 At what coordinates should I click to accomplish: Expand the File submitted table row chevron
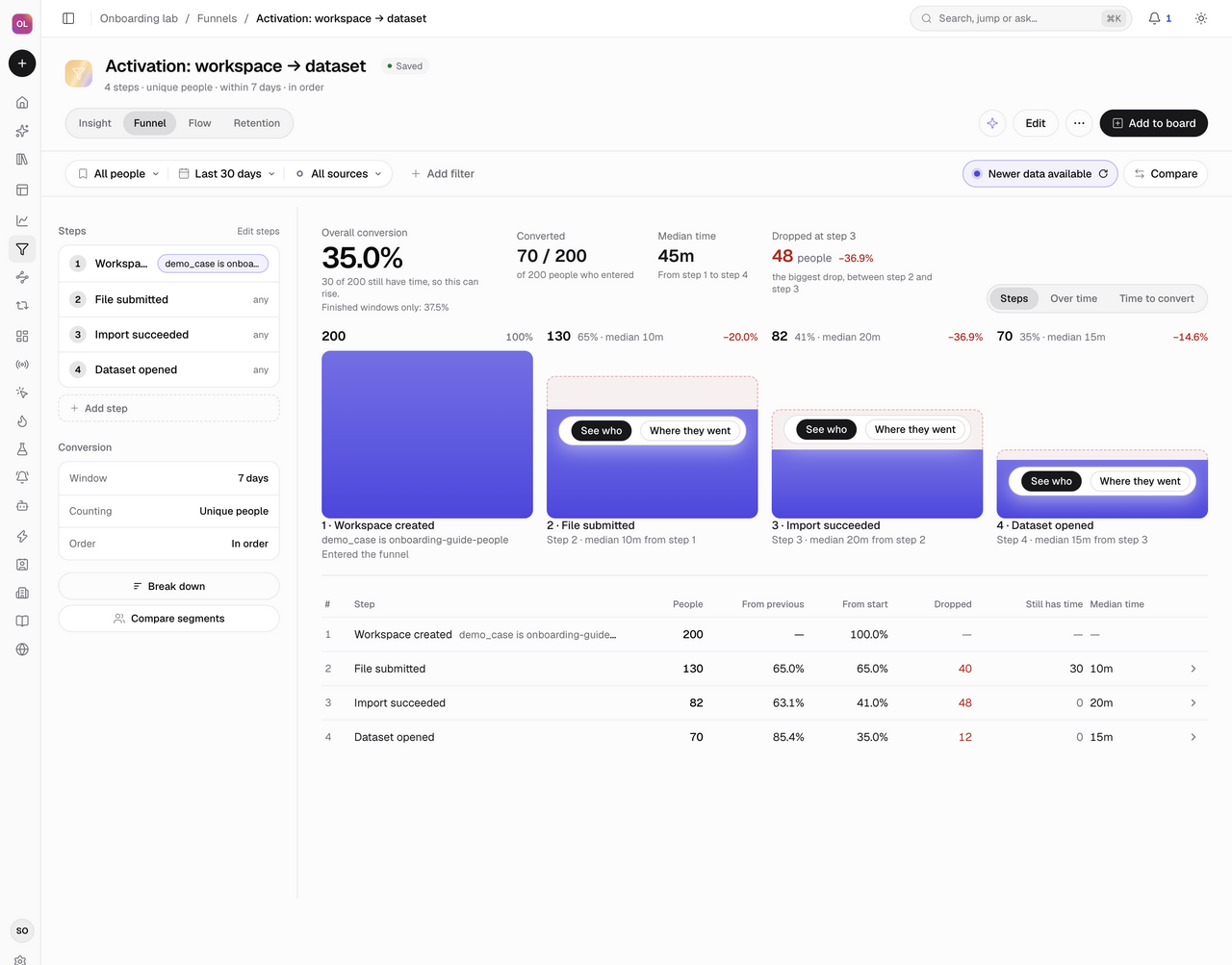[1193, 669]
